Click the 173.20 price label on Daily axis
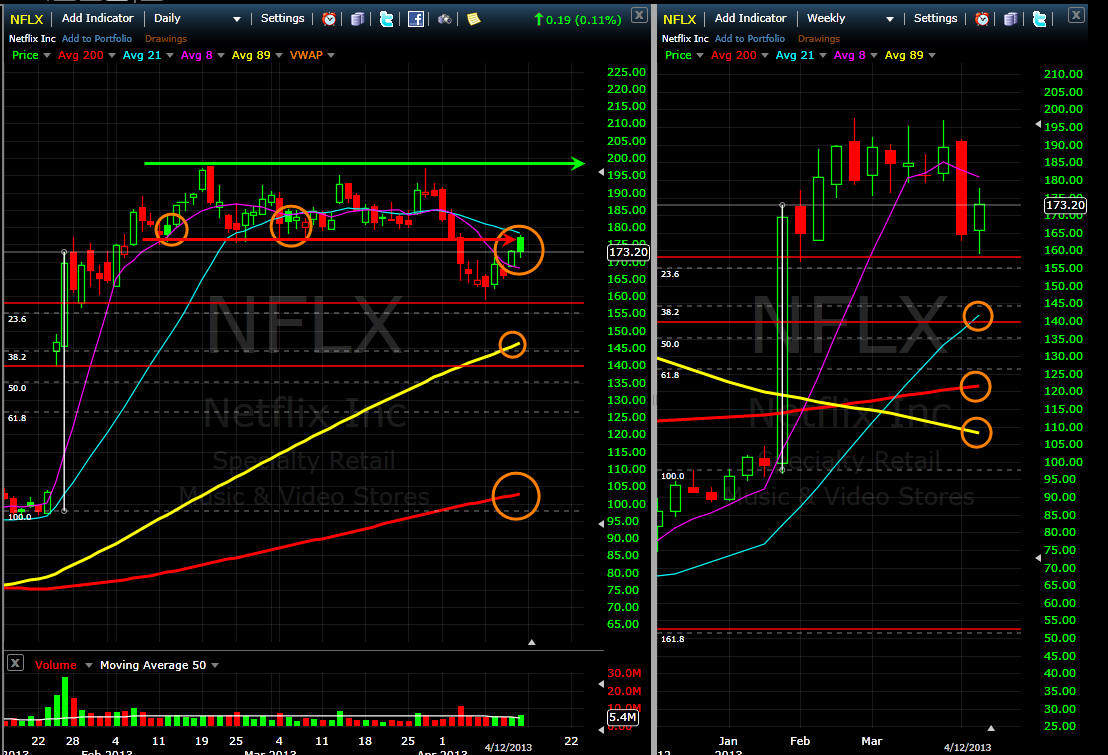This screenshot has height=755, width=1108. coord(628,252)
